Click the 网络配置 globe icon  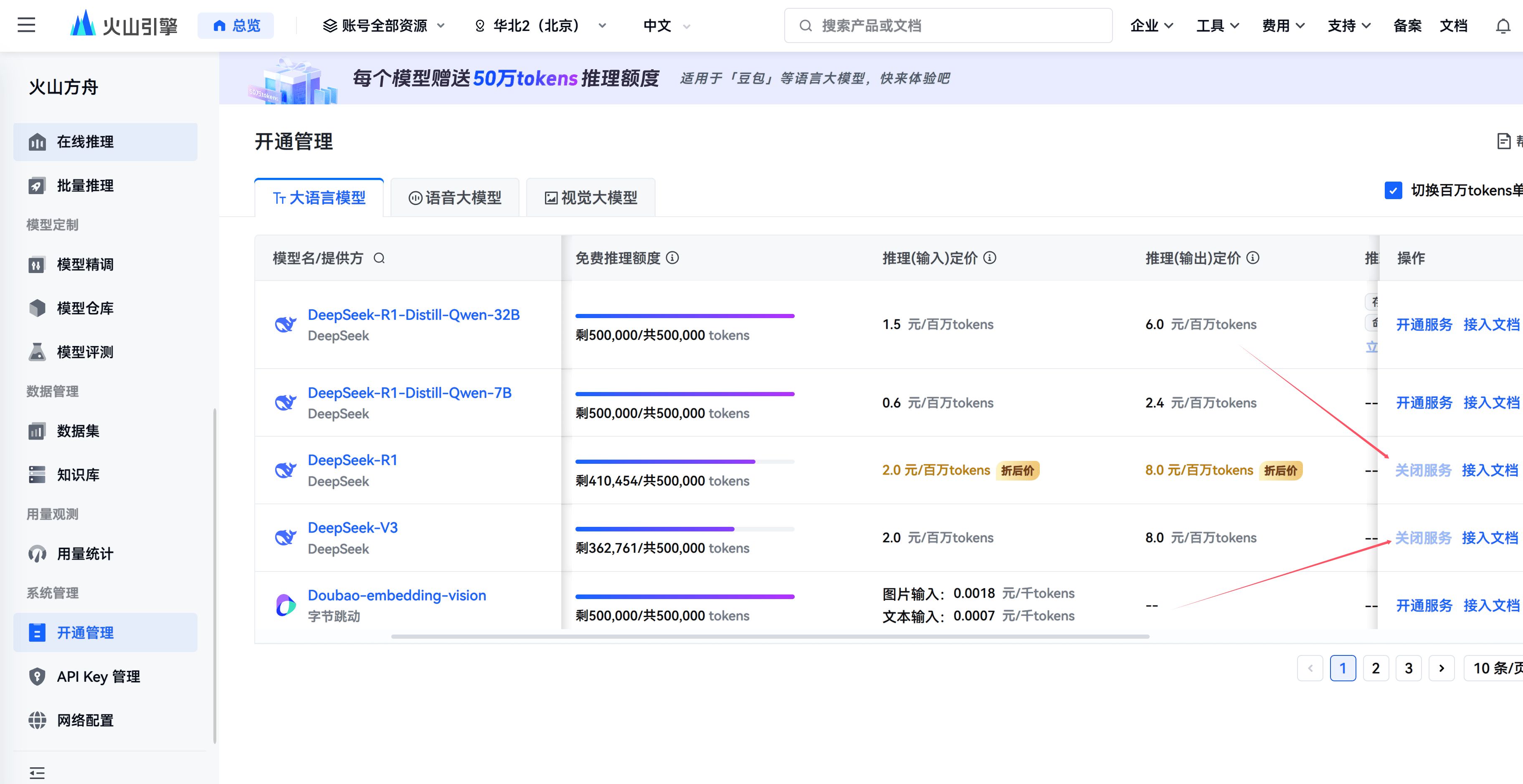click(37, 720)
